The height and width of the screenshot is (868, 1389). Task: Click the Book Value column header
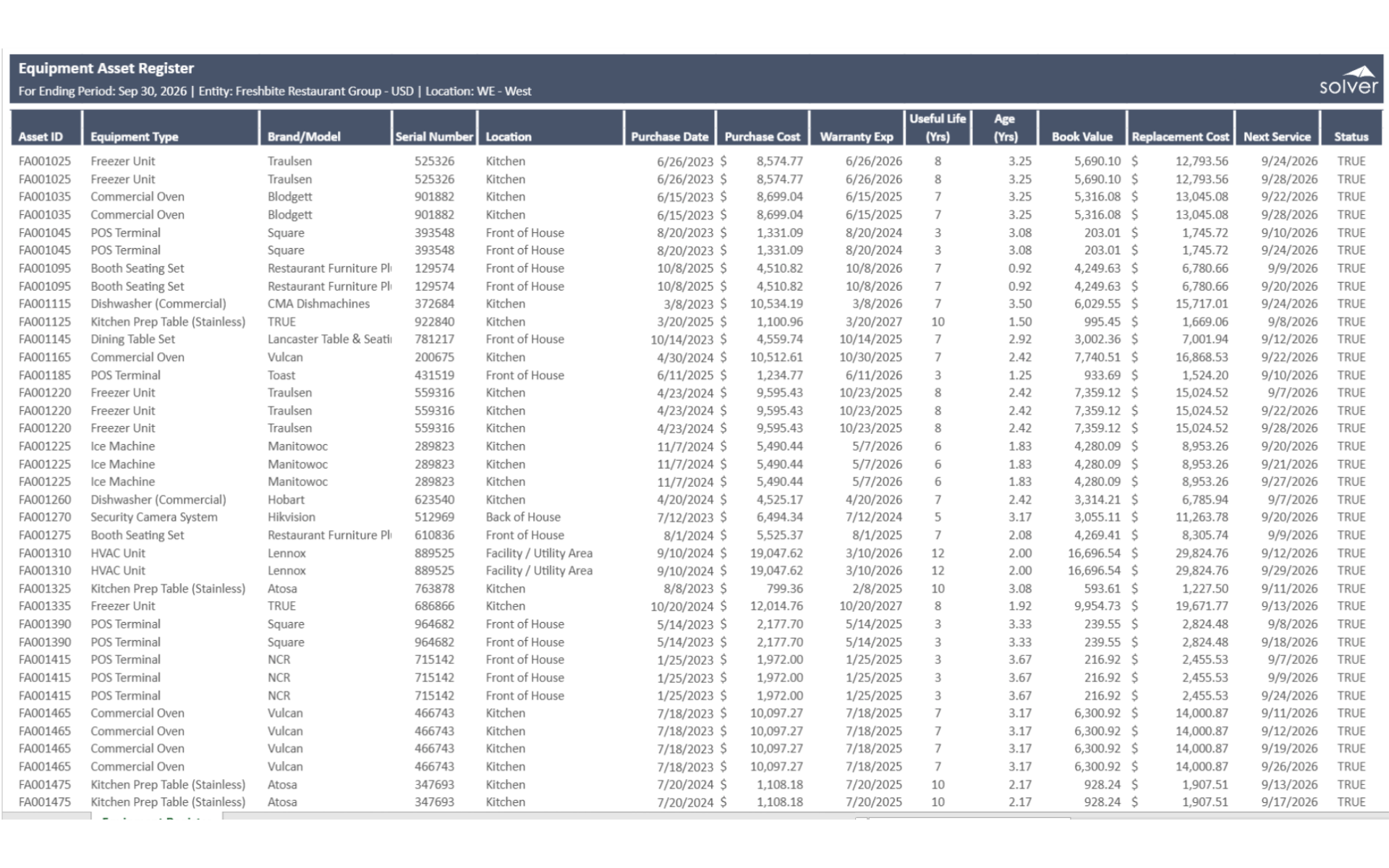1082,137
